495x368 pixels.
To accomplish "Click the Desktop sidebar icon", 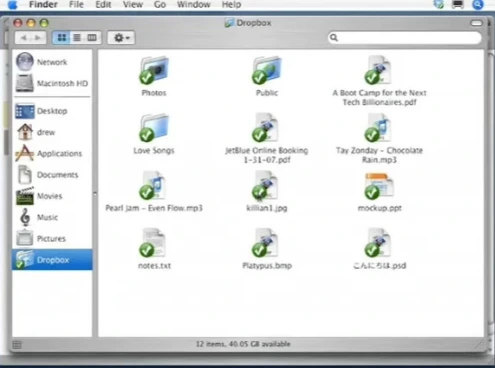I will [25, 111].
